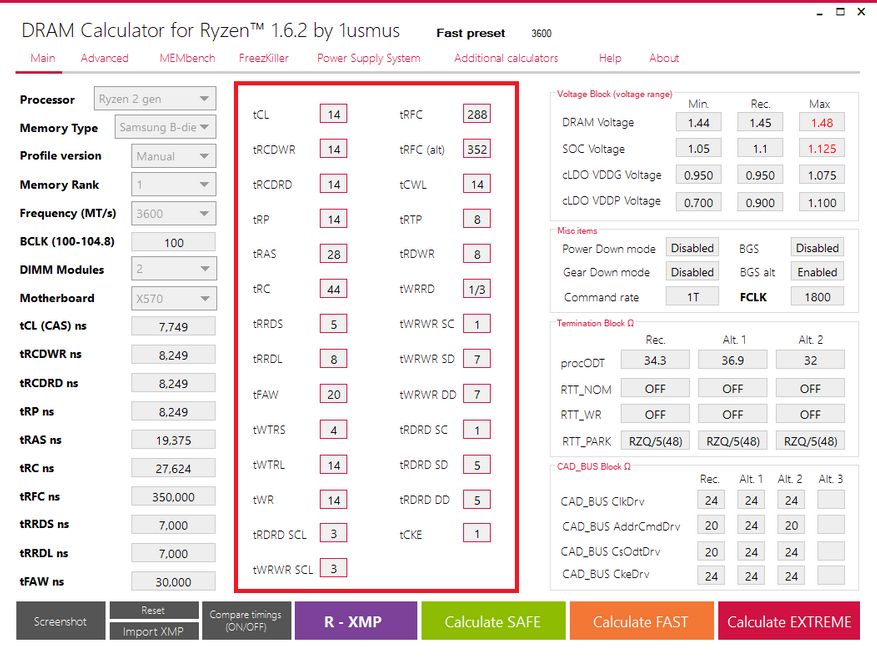Select procODT Alt. 1 value 36.9
Screen dimensions: 877x658
point(733,360)
